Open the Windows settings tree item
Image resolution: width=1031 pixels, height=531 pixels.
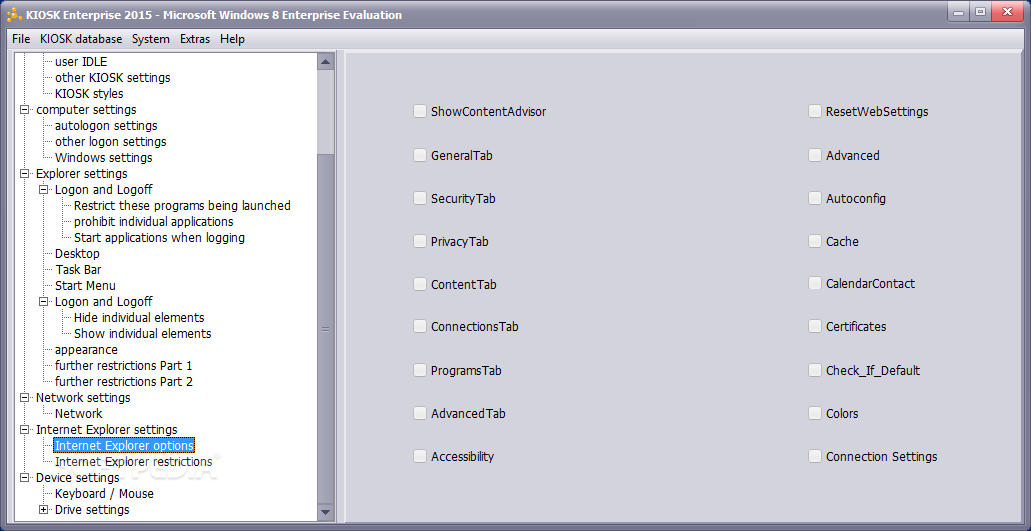[x=103, y=158]
